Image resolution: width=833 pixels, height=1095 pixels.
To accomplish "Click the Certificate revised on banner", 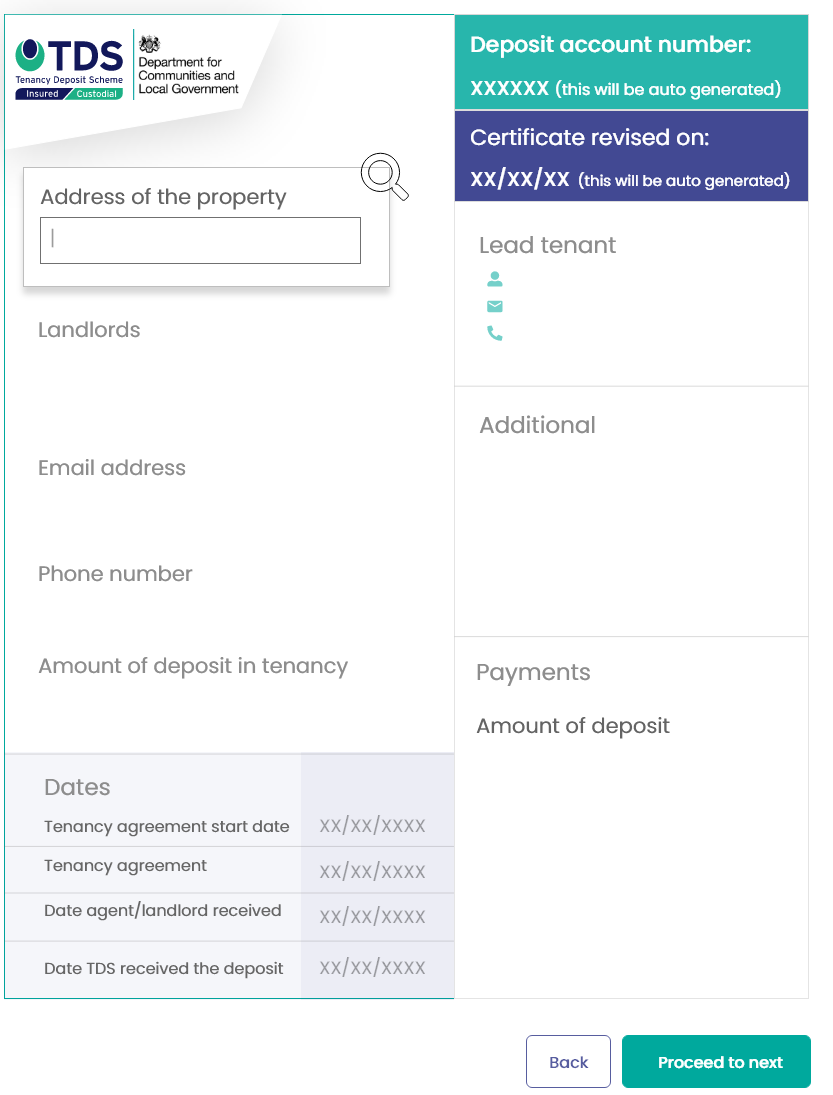I will click(631, 156).
